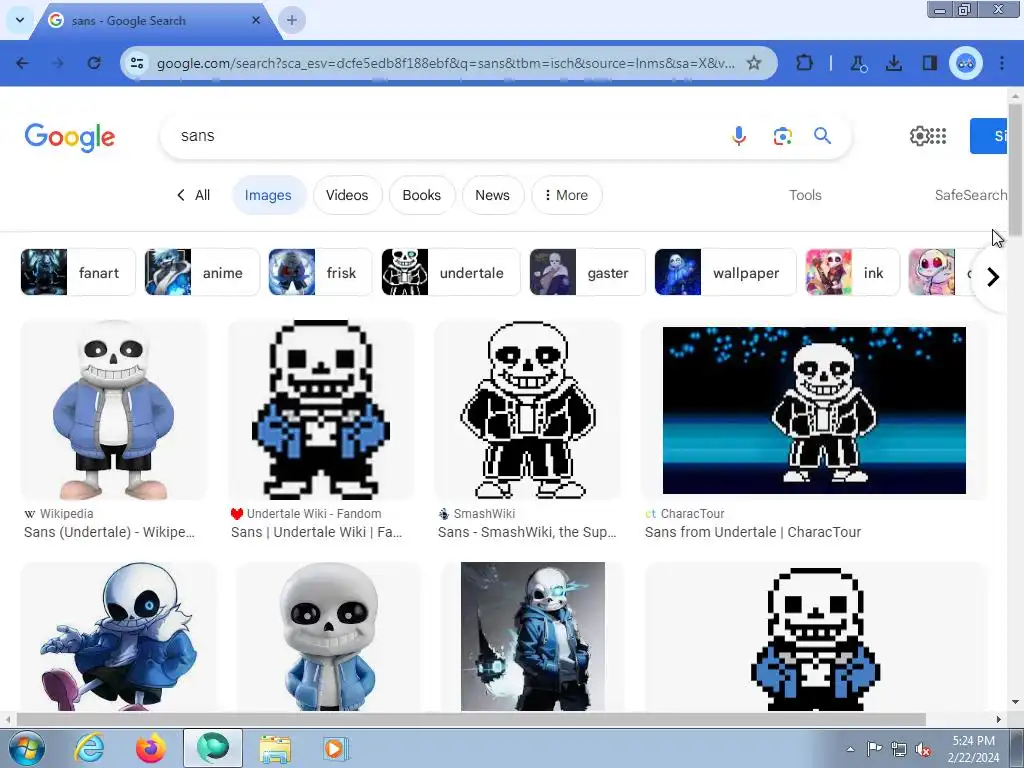Filter images by fanart chip
1024x768 pixels.
tap(78, 272)
